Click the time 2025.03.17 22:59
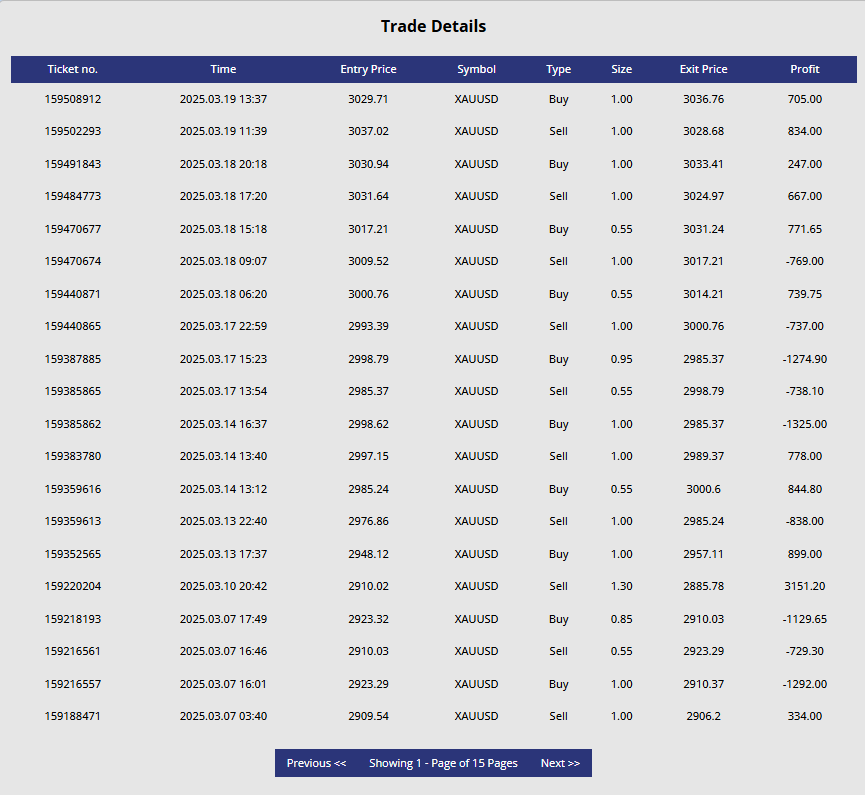 tap(223, 327)
